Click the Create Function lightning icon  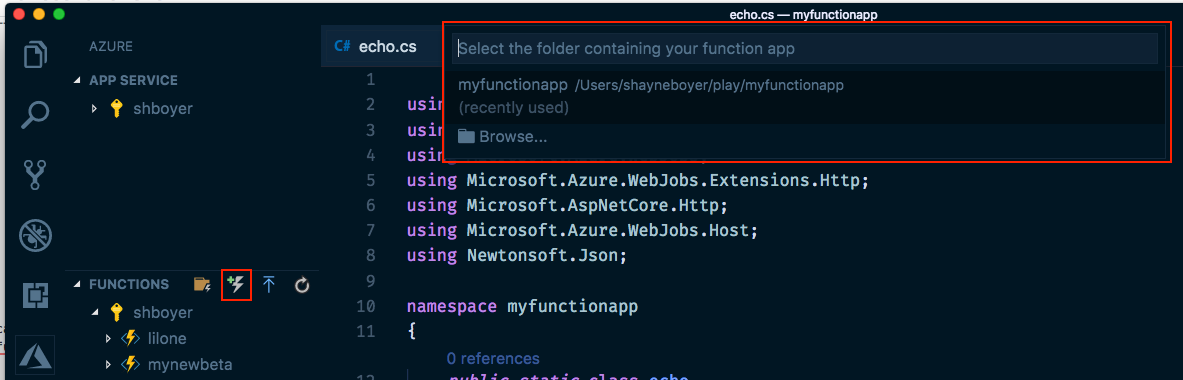236,285
